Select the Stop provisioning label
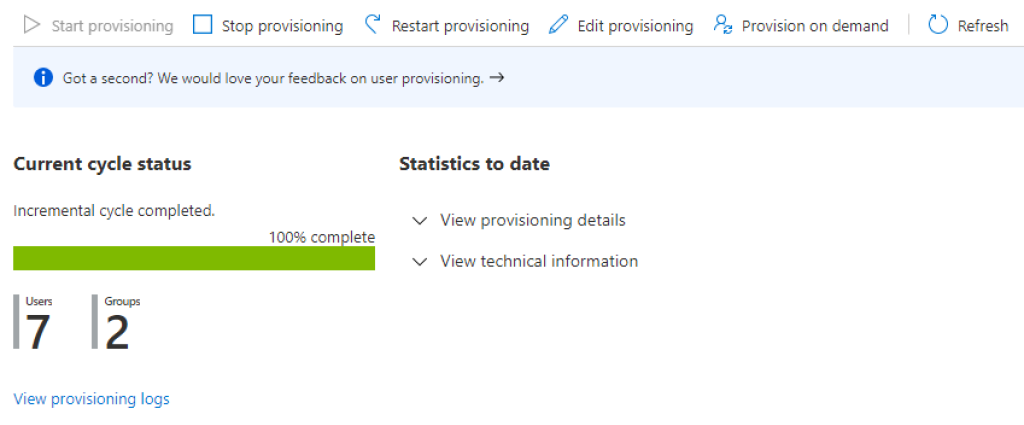Viewport: 1024px width, 425px height. tap(282, 26)
